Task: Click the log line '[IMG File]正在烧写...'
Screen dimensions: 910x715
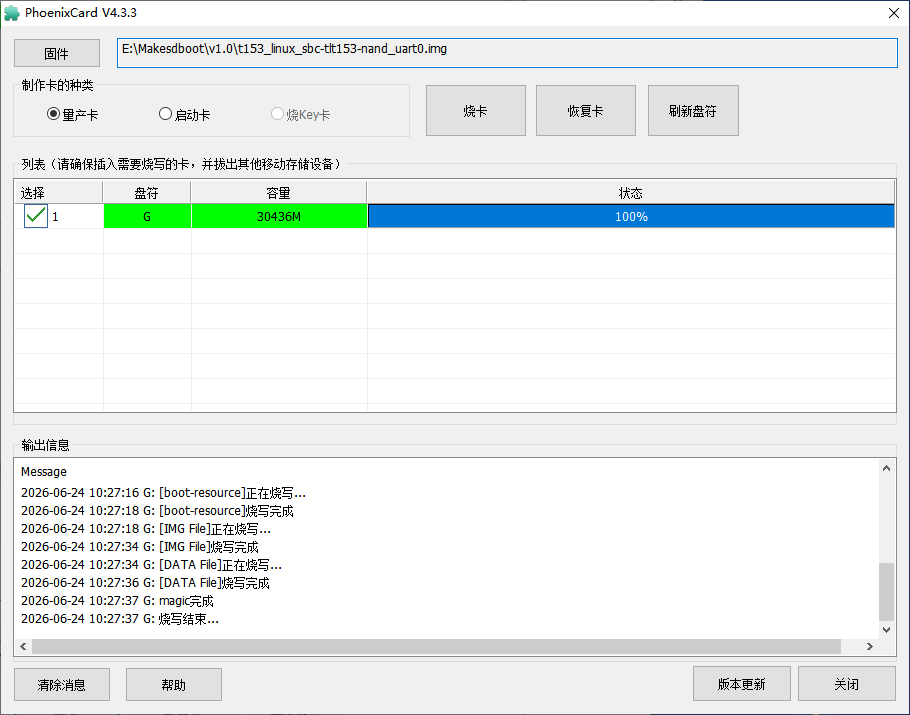Action: point(146,529)
